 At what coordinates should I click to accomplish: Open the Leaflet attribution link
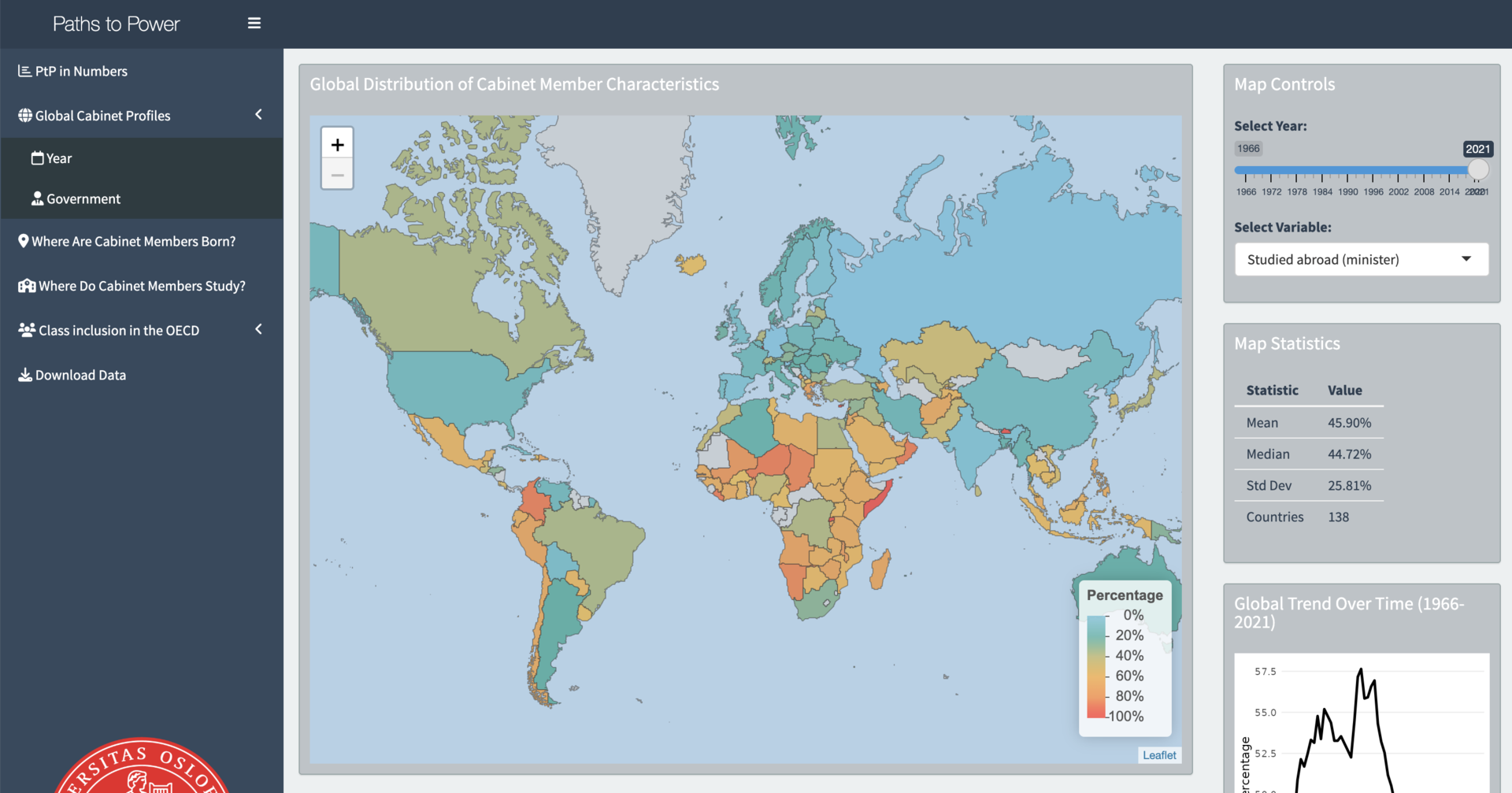pyautogui.click(x=1159, y=754)
